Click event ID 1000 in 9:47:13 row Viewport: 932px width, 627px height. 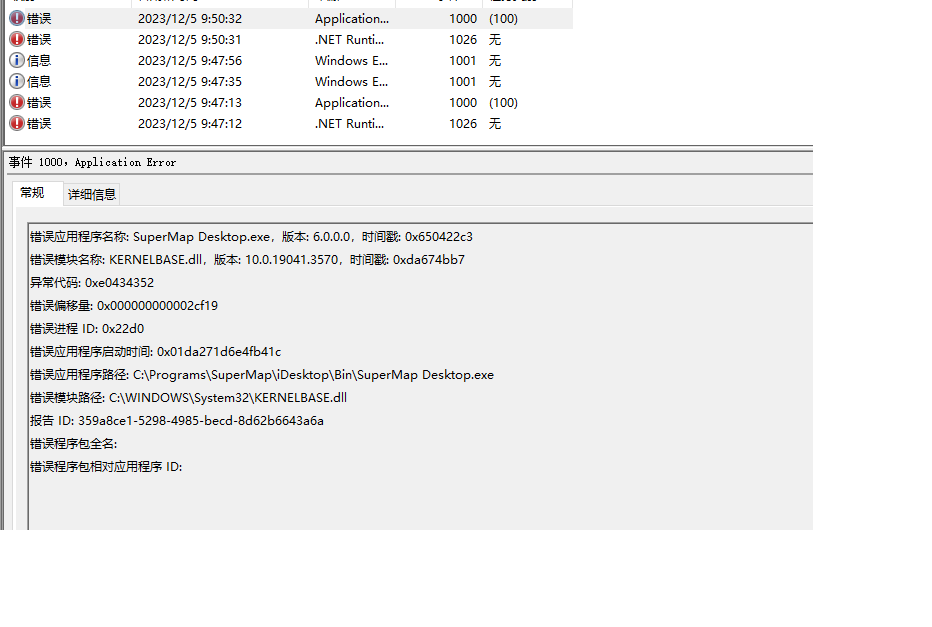pyautogui.click(x=463, y=103)
